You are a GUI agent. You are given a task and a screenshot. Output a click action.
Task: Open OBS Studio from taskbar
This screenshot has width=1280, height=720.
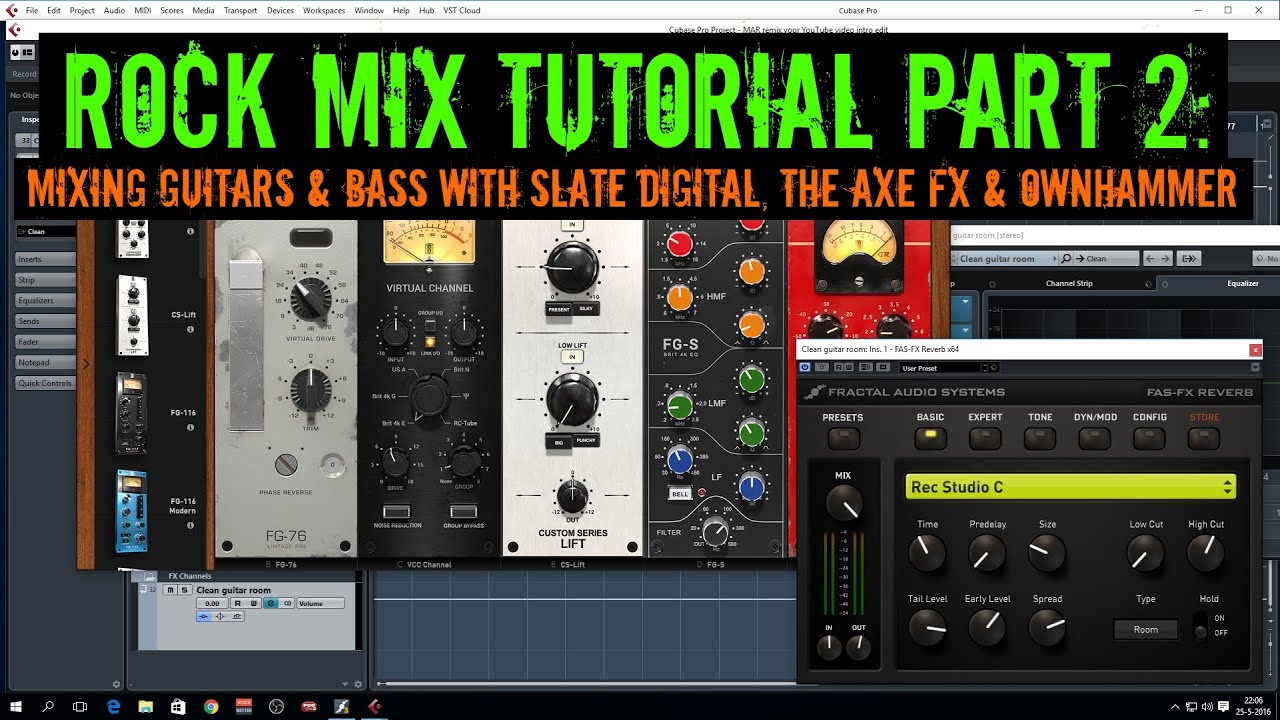click(275, 706)
